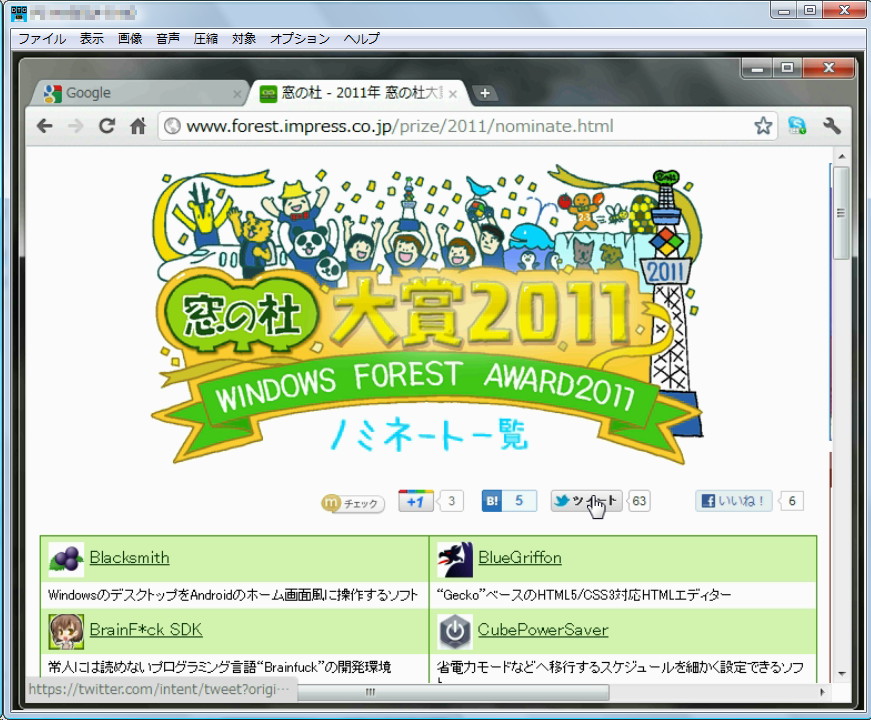Click the Skype extension icon
Screen dimensions: 871x720
point(797,126)
